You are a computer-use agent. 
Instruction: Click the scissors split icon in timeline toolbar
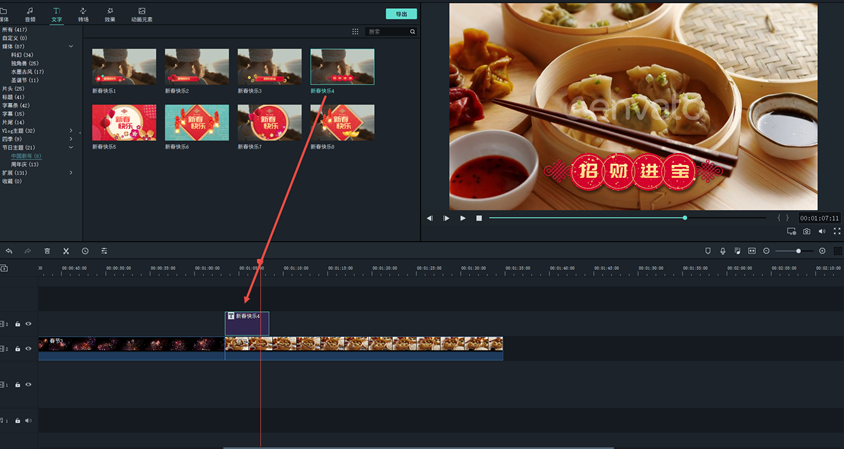(66, 251)
